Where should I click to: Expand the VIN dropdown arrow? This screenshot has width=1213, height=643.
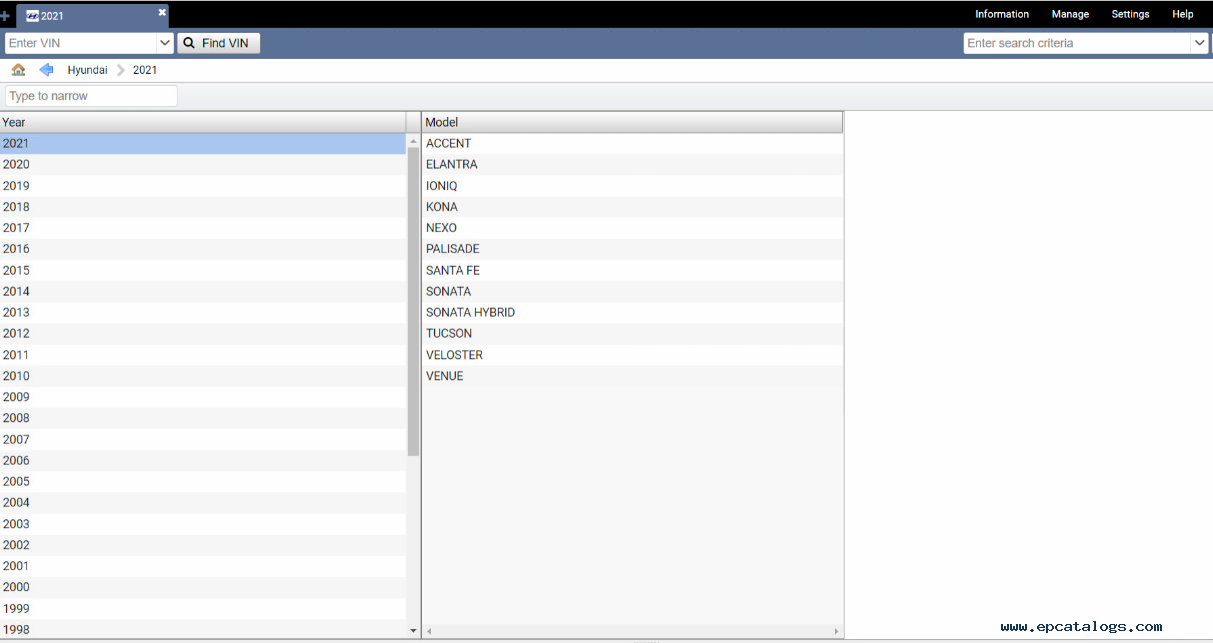pyautogui.click(x=165, y=43)
